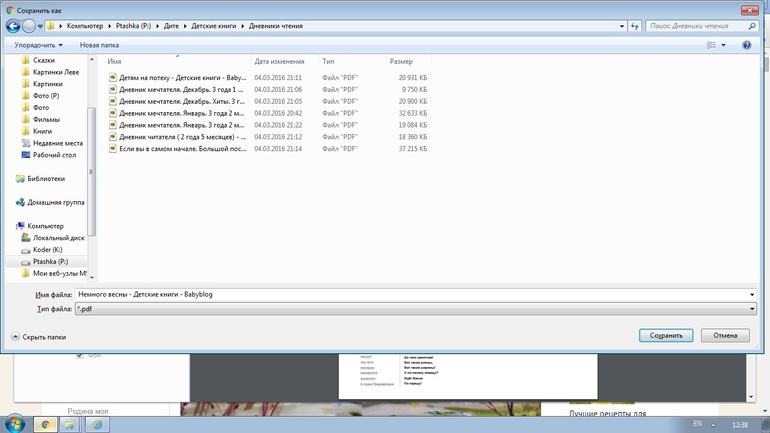Click the change view icon
Screen dimensions: 770x433
tap(711, 45)
